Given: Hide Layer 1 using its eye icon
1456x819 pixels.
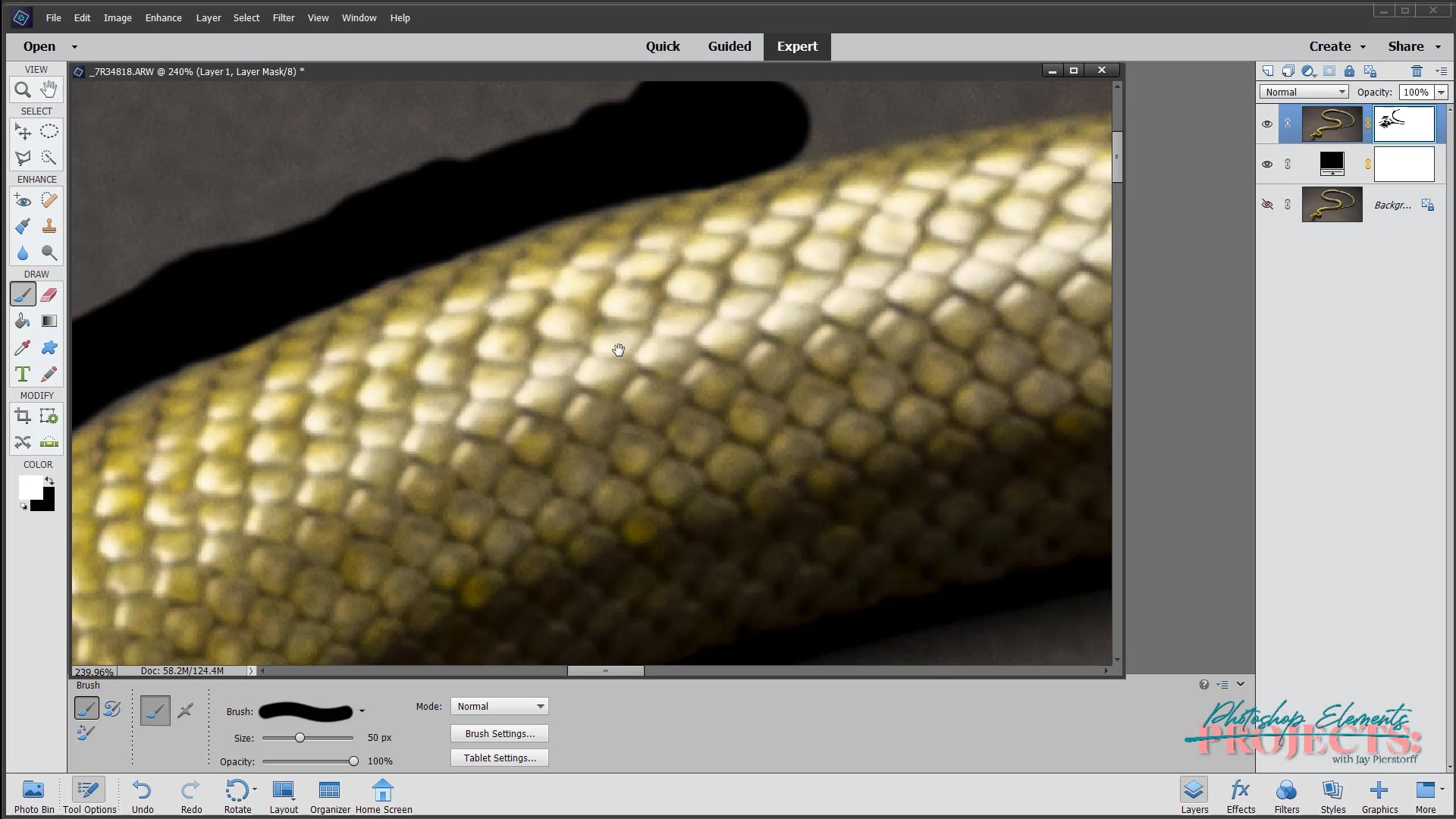Looking at the screenshot, I should [1266, 124].
